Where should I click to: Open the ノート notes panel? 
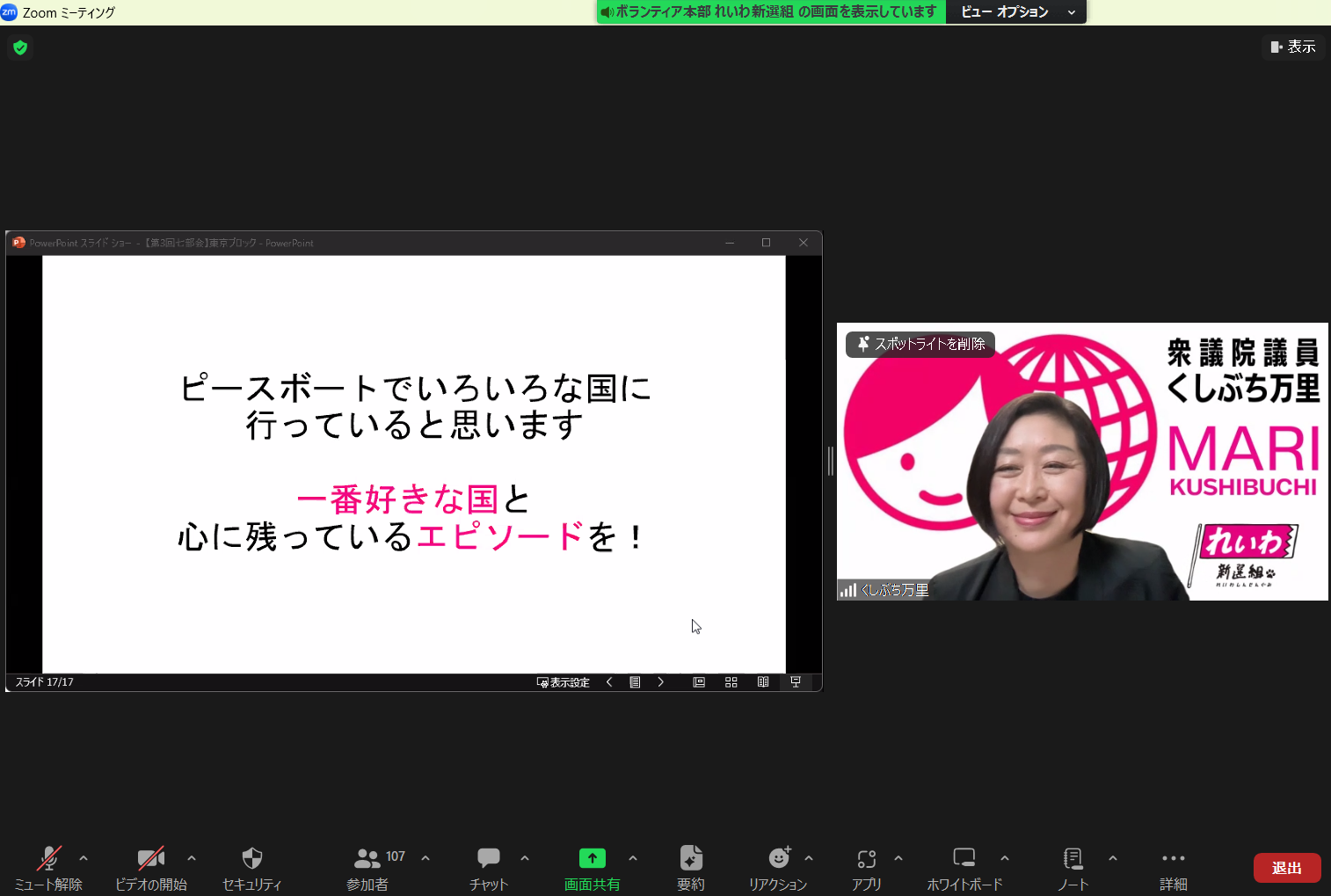click(x=1073, y=866)
